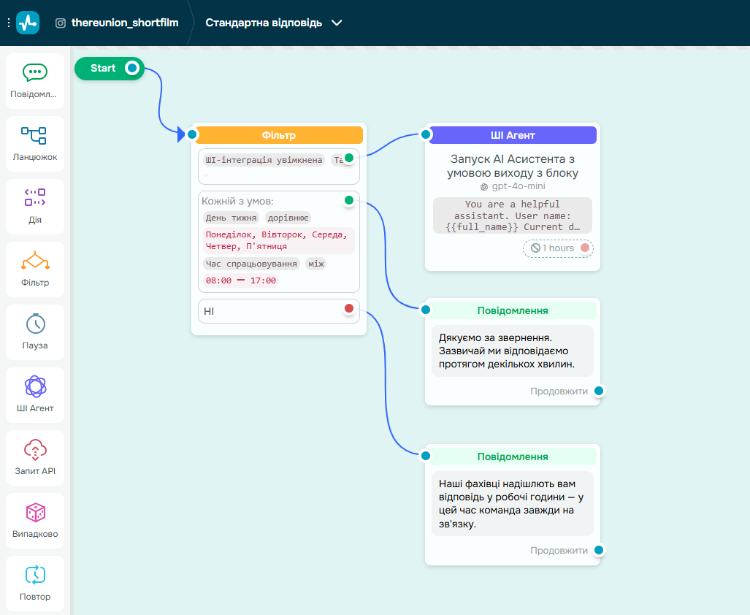This screenshot has height=615, width=750.
Task: Click the Start node output connector
Action: click(132, 68)
